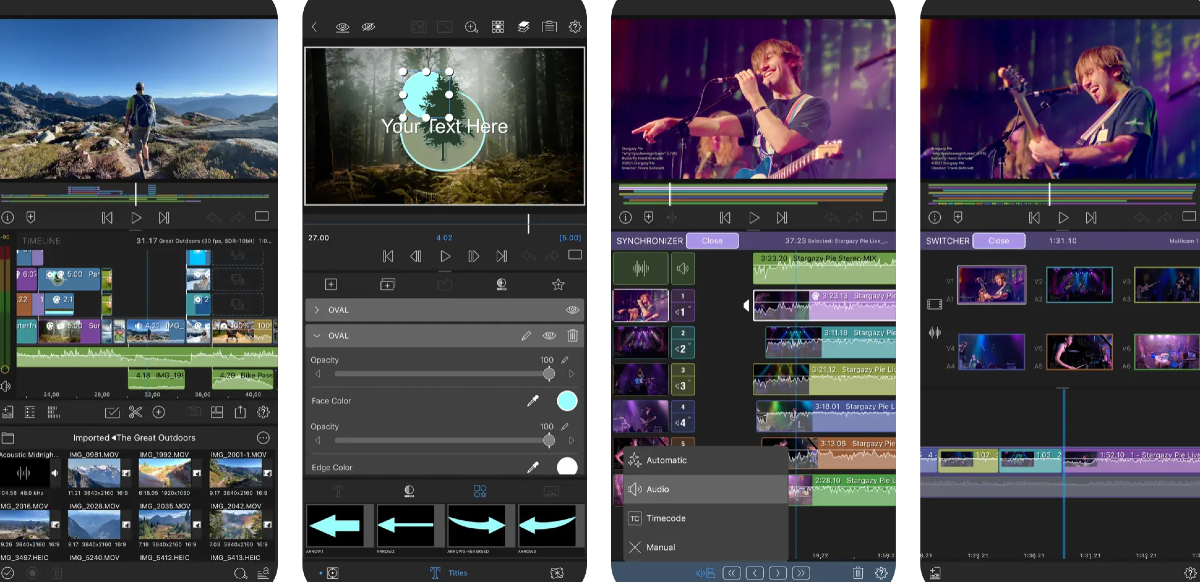This screenshot has height=582, width=1200.
Task: Nudge the first Opacity slider's left arrow
Action: click(x=318, y=374)
